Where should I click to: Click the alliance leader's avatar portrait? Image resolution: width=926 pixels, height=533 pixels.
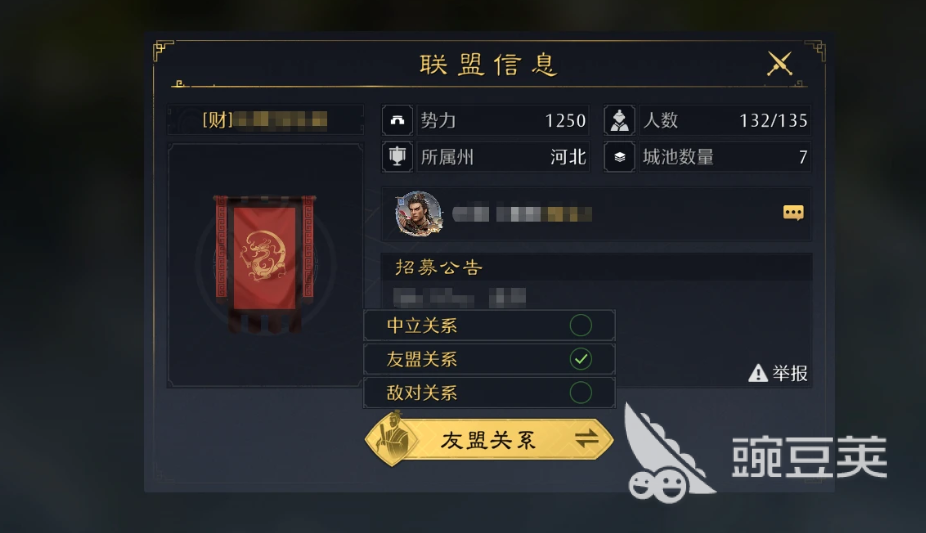point(419,214)
